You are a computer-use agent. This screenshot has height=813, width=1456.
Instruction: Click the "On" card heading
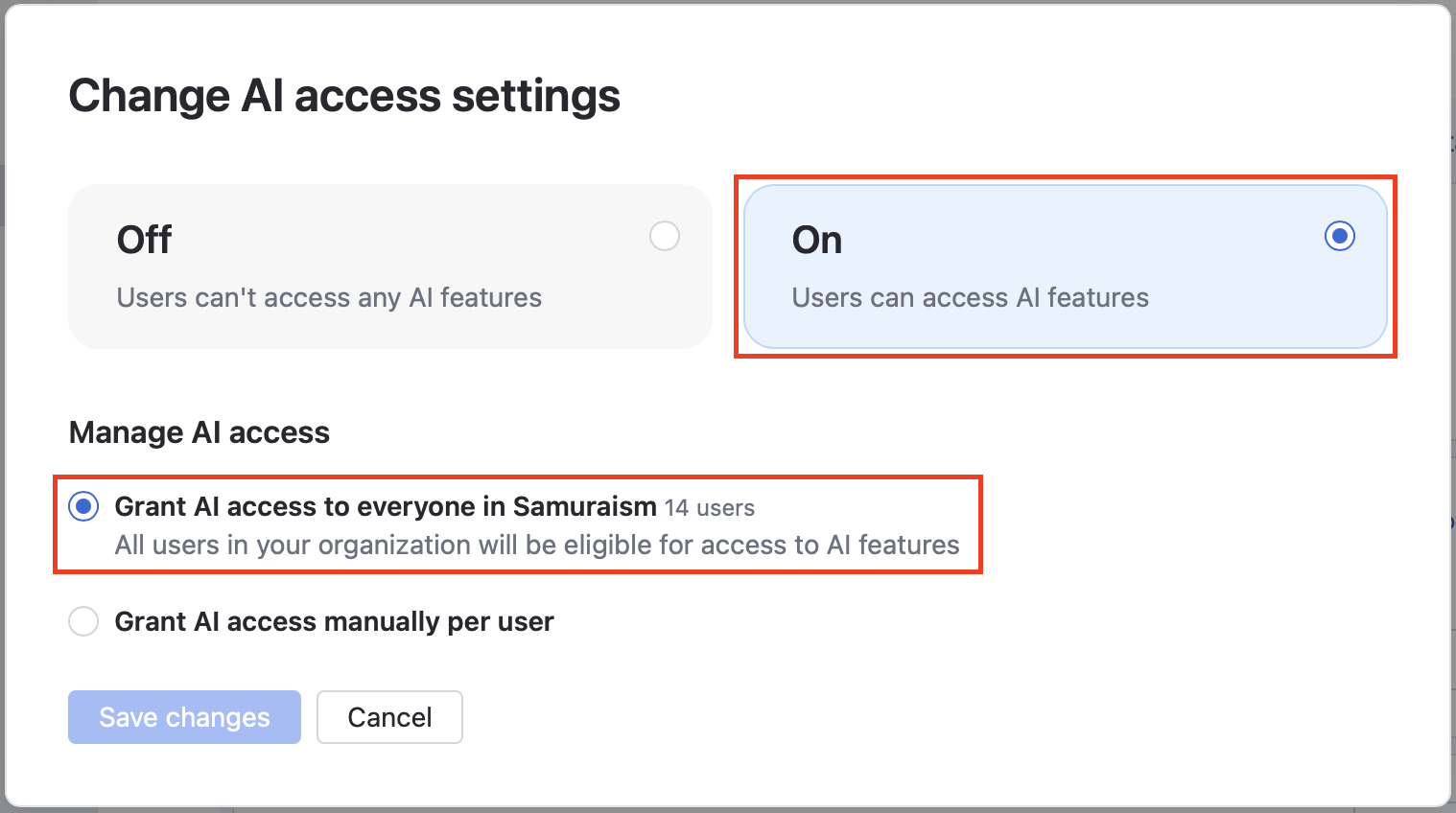817,240
